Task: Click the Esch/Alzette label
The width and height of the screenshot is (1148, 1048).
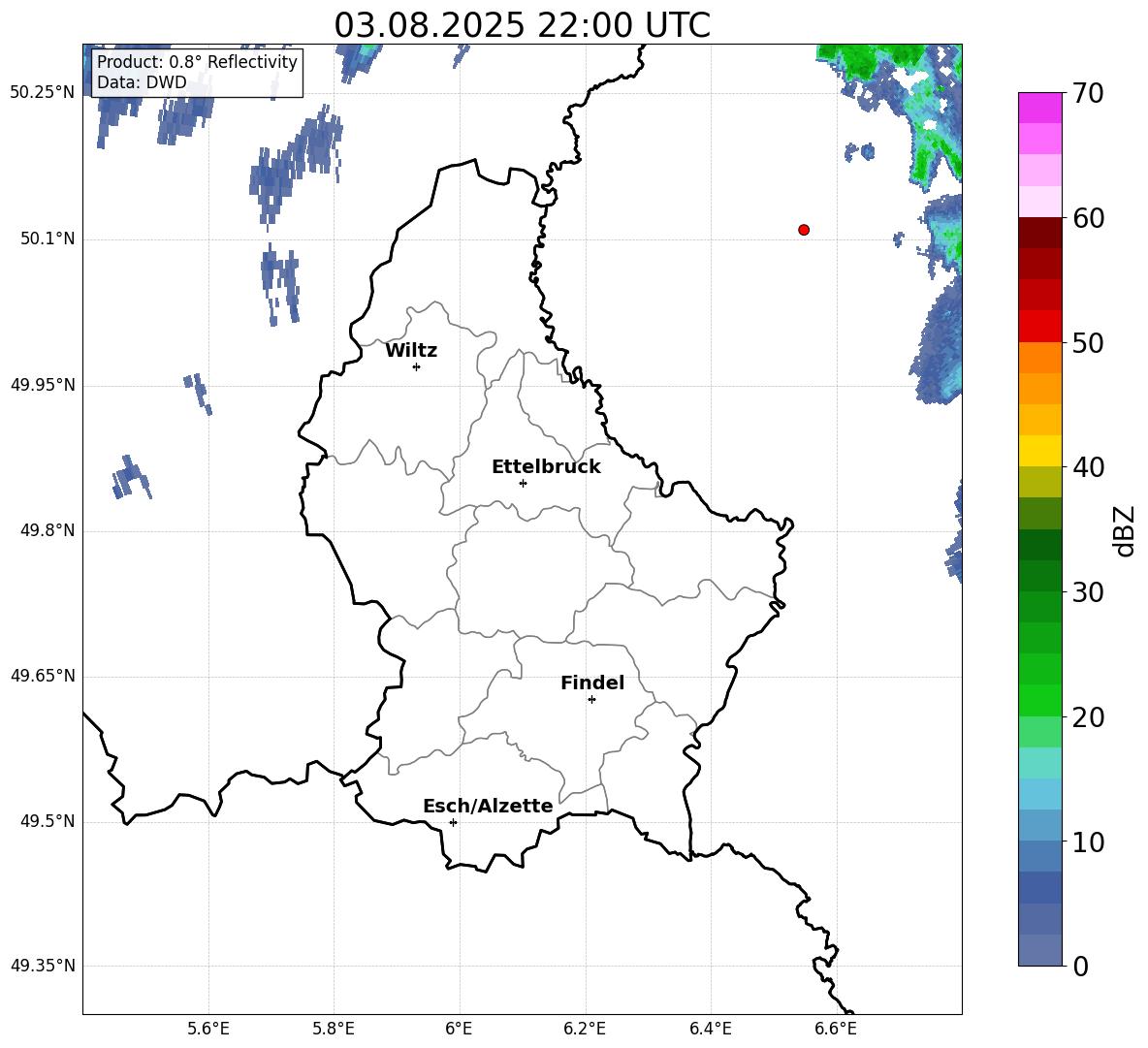Action: [x=488, y=806]
